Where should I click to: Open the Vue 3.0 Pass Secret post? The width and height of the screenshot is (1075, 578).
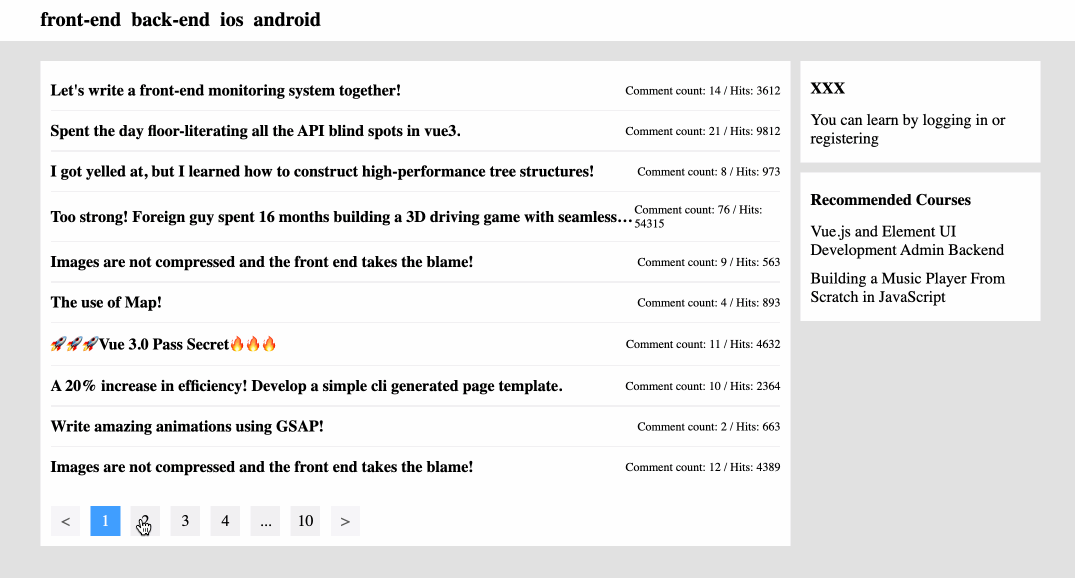[164, 345]
